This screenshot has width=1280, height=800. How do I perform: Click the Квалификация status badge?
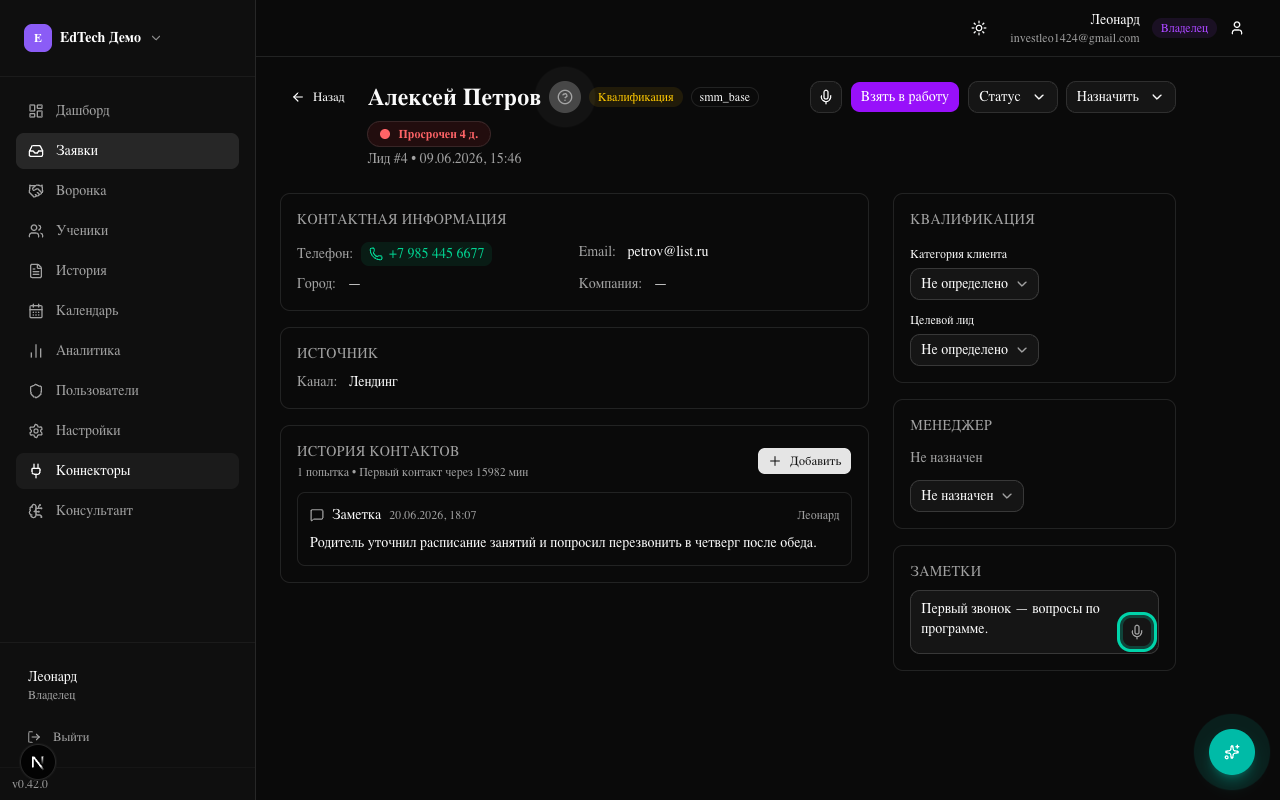[x=636, y=97]
